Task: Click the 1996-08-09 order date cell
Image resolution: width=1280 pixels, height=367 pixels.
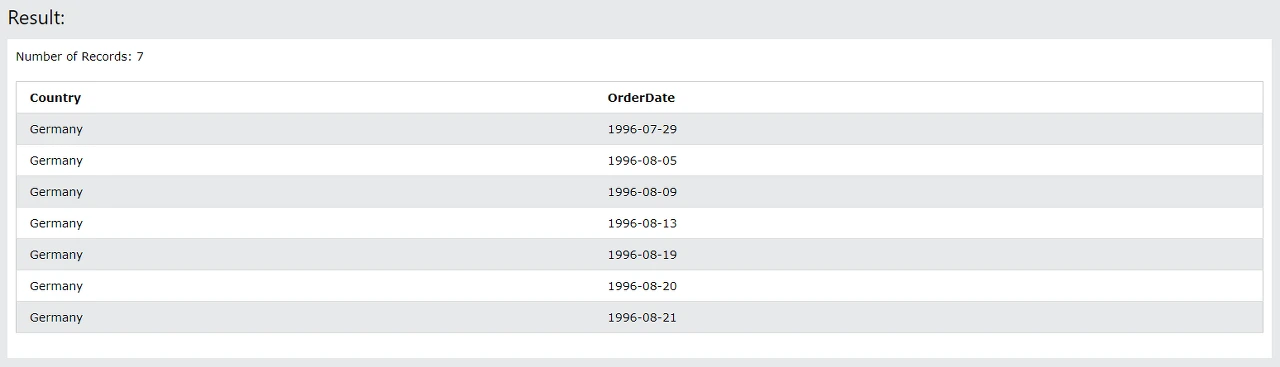Action: tap(642, 192)
